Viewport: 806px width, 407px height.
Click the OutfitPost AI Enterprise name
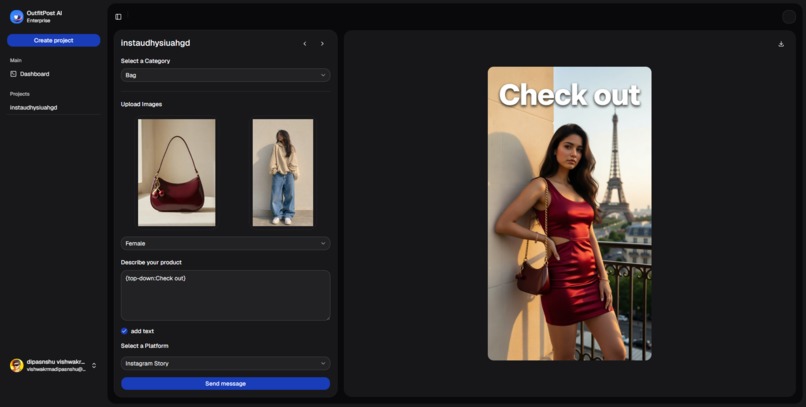pyautogui.click(x=44, y=16)
